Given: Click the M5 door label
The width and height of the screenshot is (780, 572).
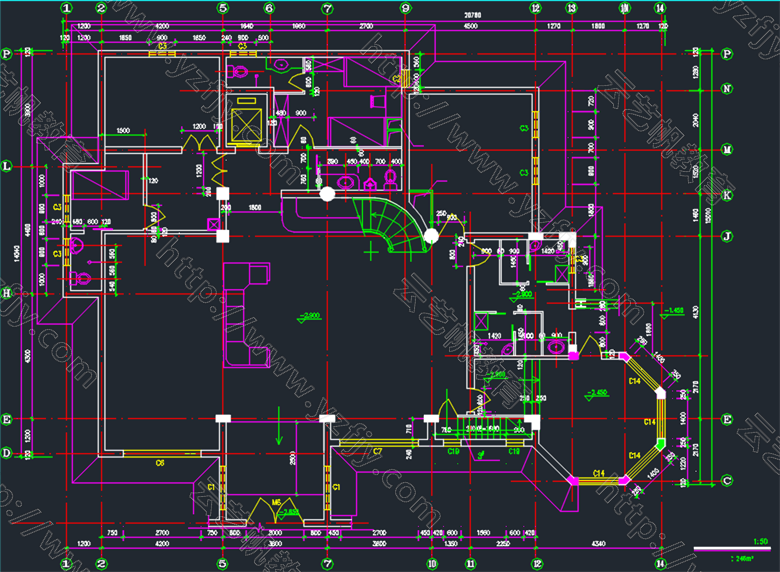Looking at the screenshot, I should point(277,502).
